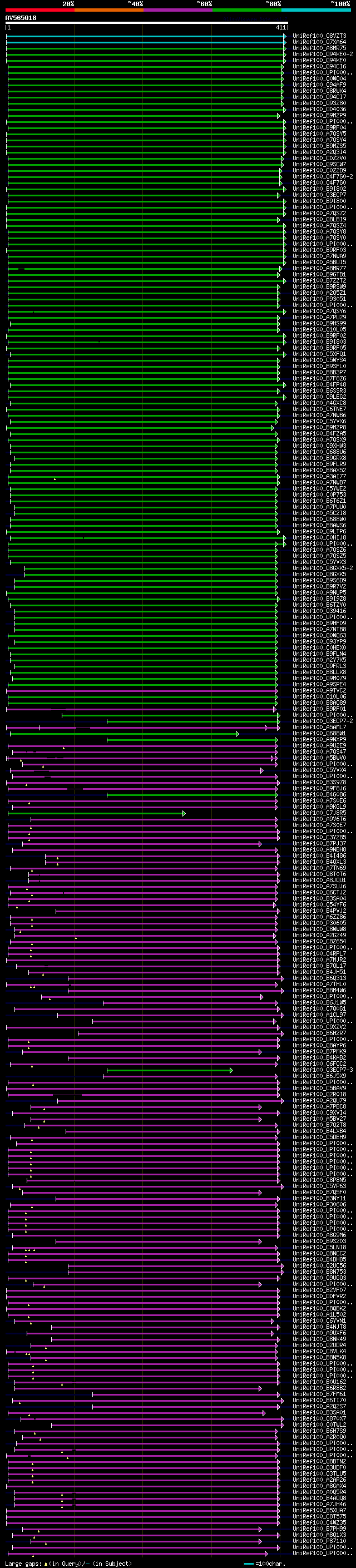Click label UniRef100_A9KGL9
Screen dimensions: 356x1568
[x=319, y=807]
